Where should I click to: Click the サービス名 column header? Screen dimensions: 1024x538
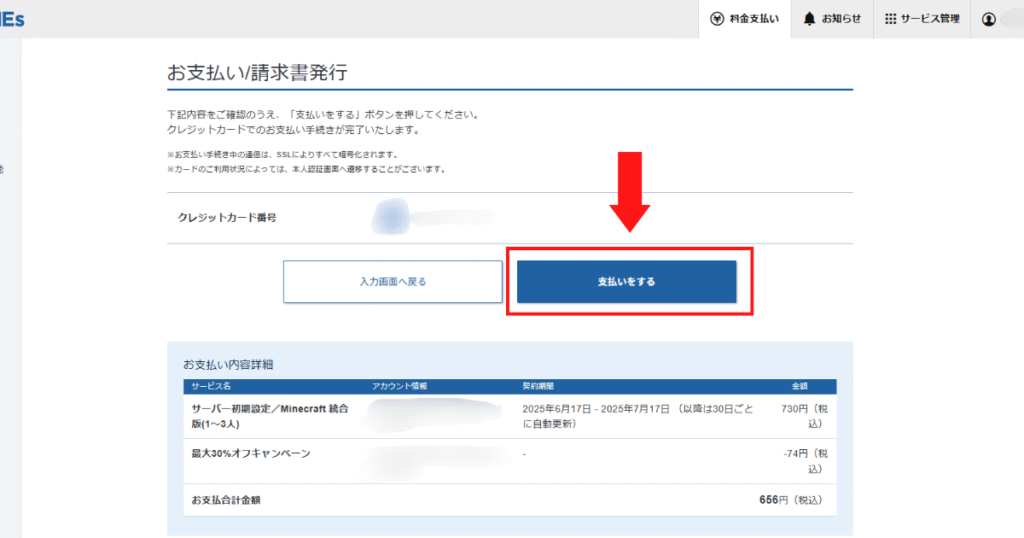tap(212, 386)
